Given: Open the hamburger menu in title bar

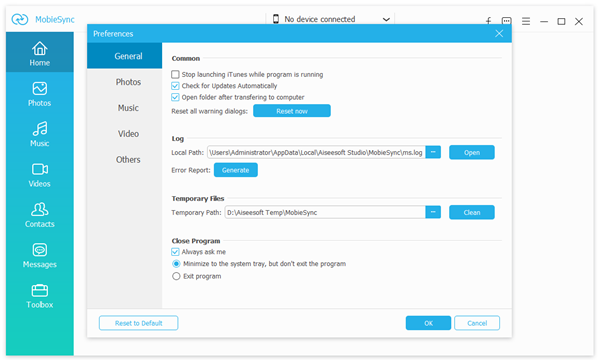Looking at the screenshot, I should point(526,21).
